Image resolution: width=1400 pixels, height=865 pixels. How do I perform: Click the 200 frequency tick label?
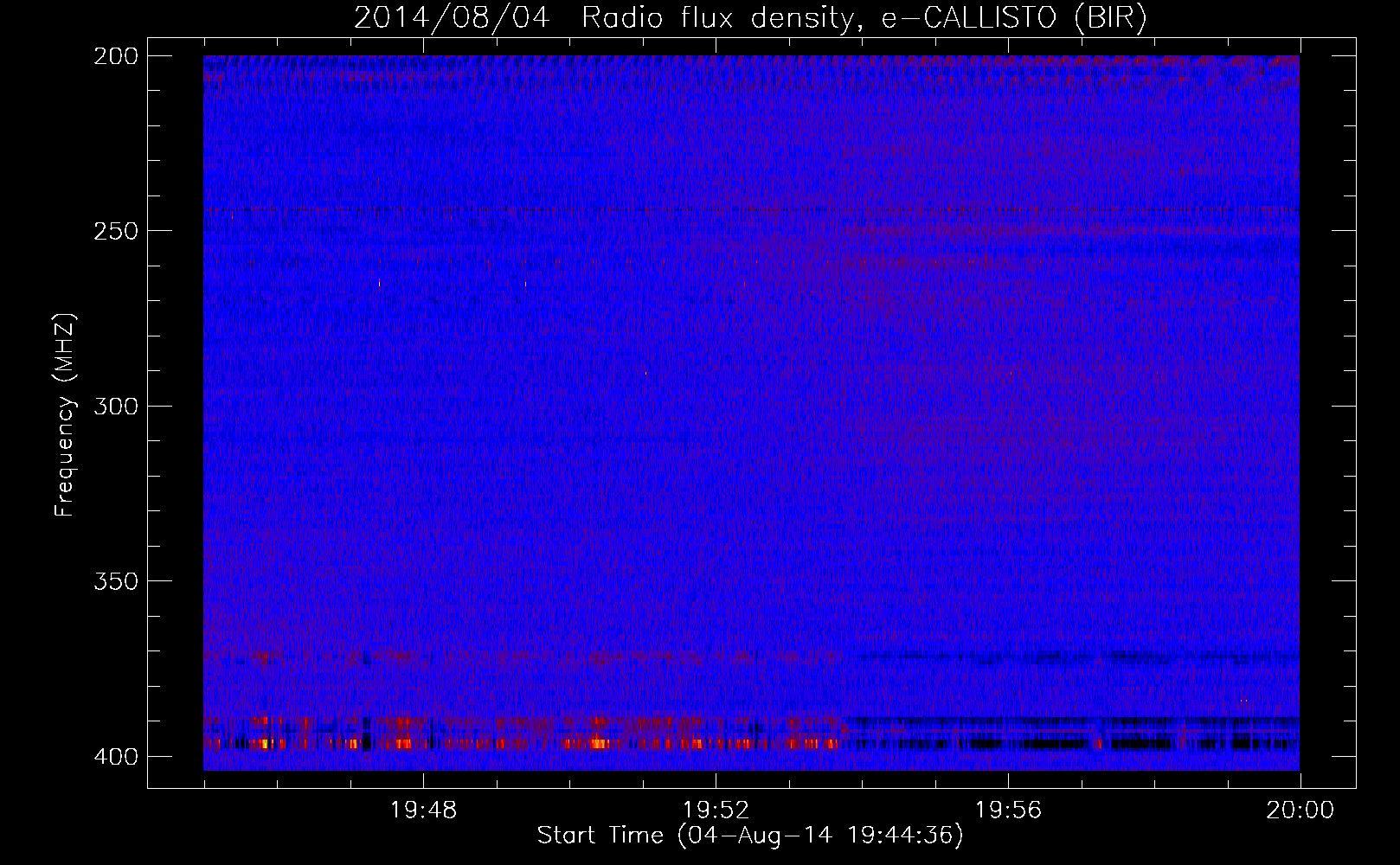tap(116, 56)
